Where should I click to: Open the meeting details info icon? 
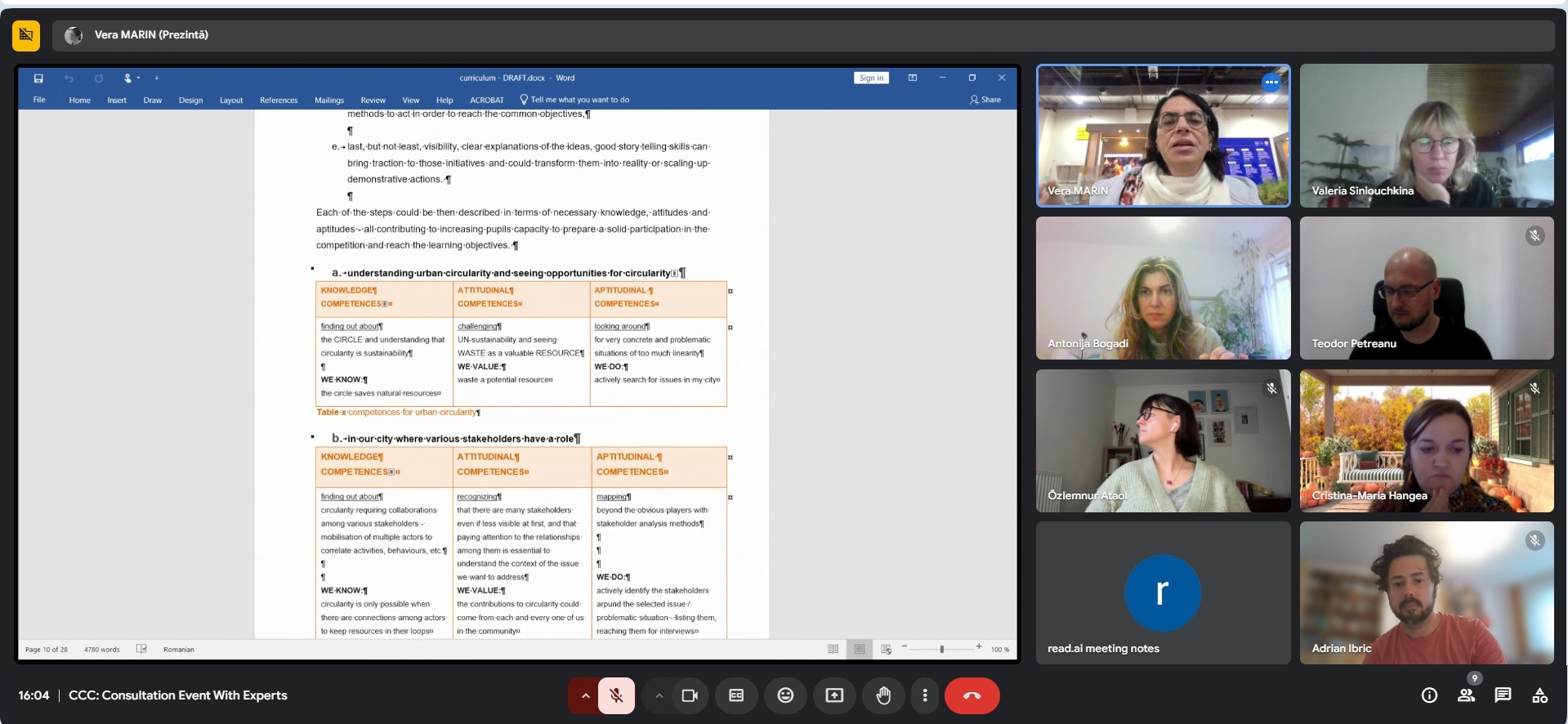pos(1429,695)
